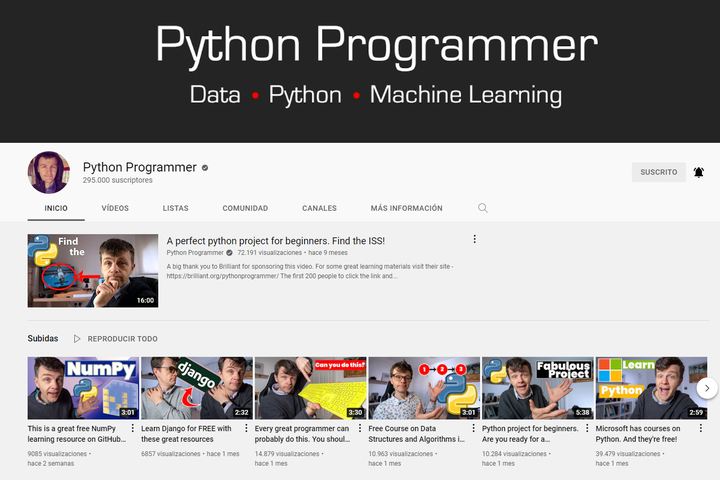Click the Python Programmer channel name heading
This screenshot has height=480, width=720.
click(140, 167)
